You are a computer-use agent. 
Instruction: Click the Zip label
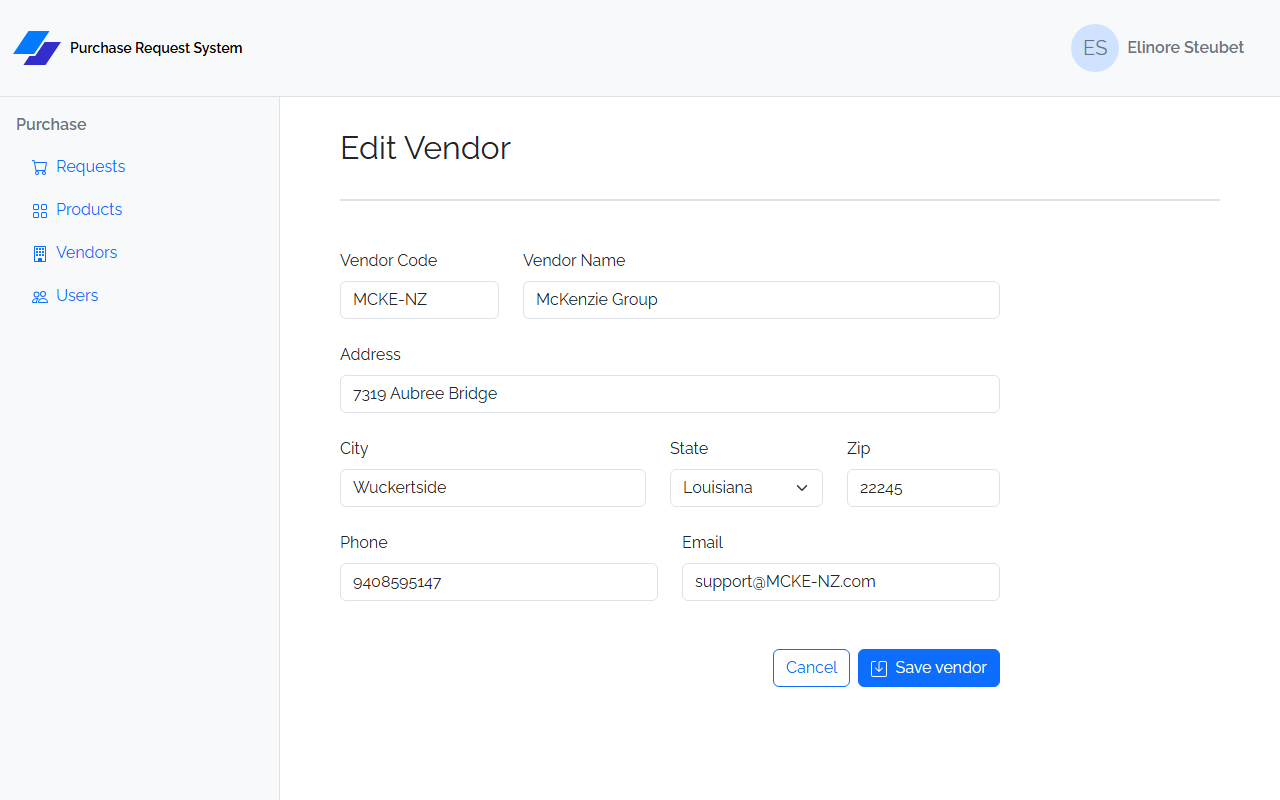click(x=859, y=448)
